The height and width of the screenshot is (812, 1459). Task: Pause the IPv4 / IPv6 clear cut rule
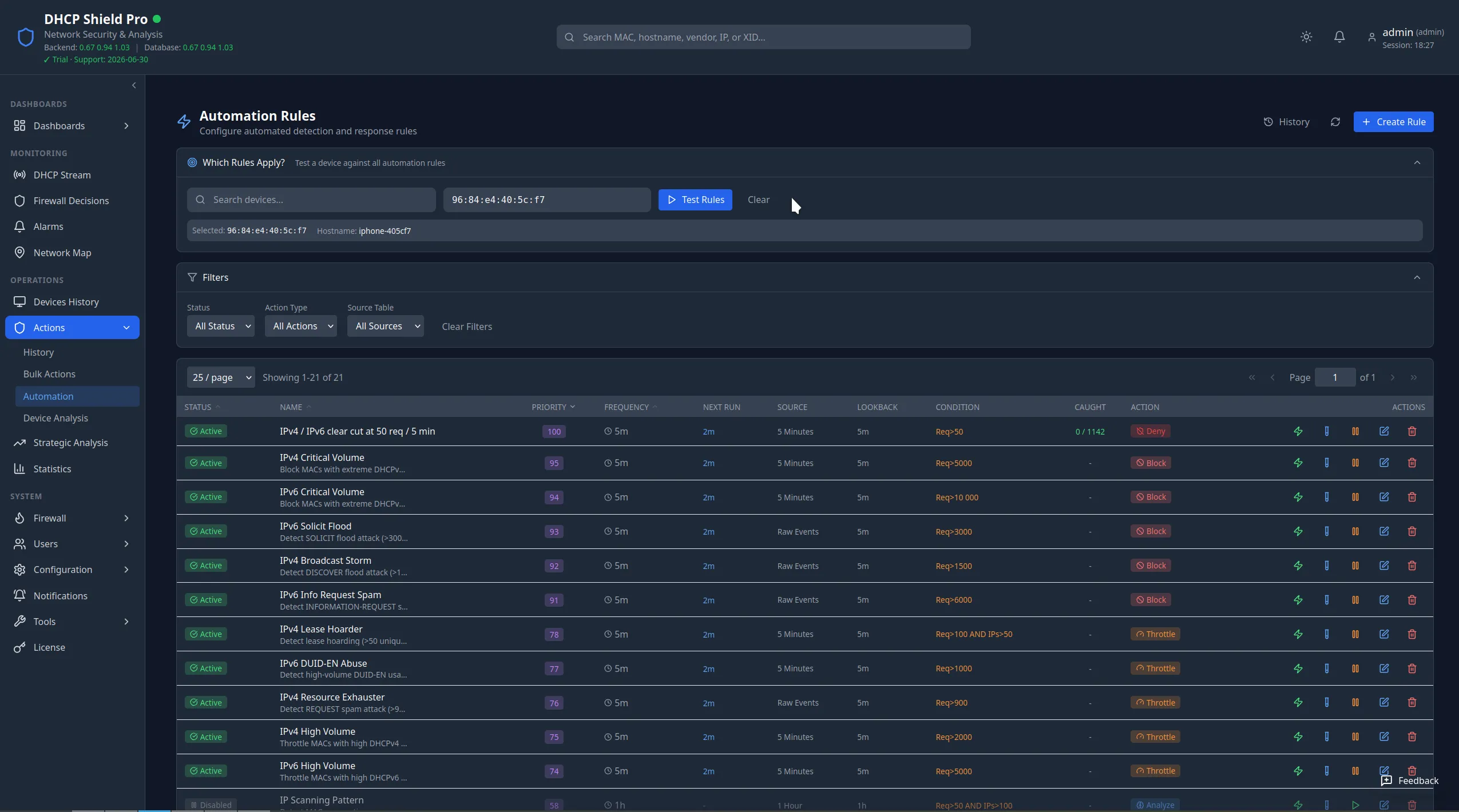(1355, 431)
